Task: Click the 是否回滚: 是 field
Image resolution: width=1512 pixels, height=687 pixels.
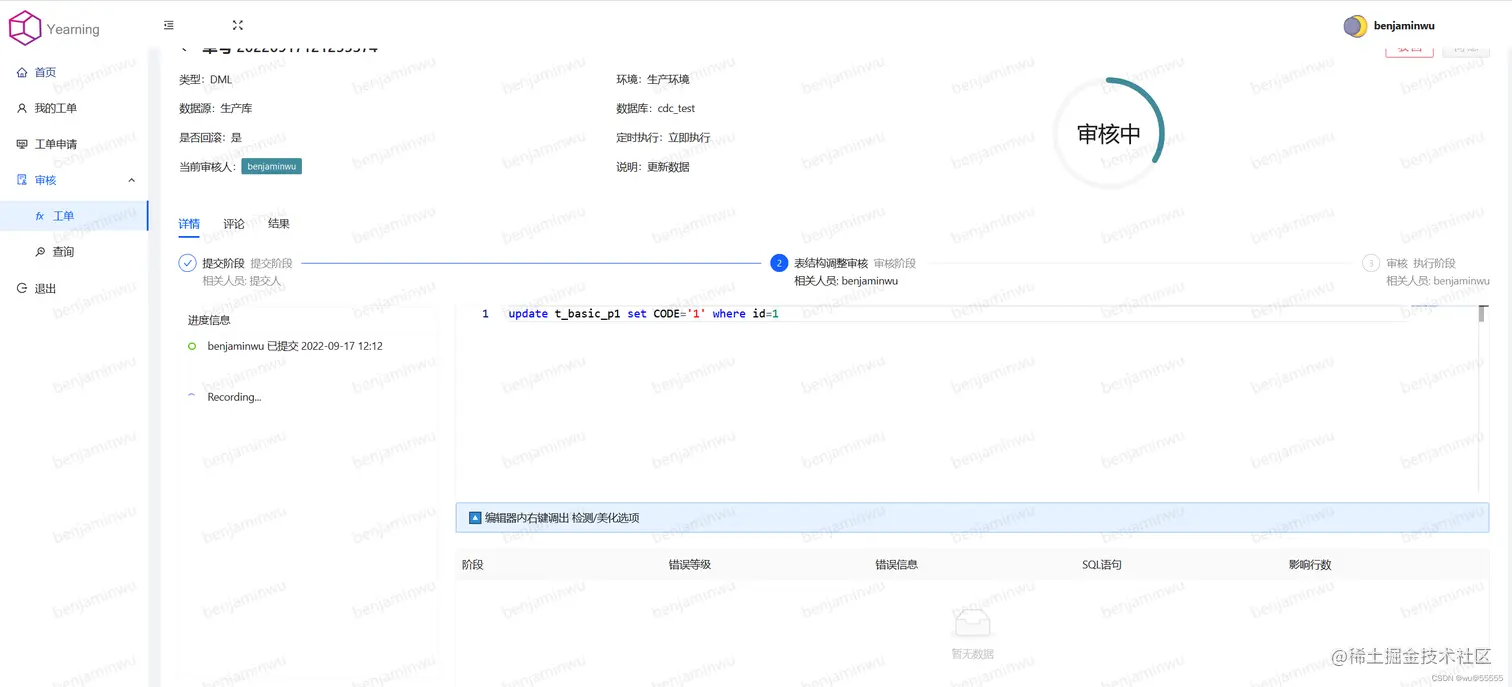Action: tap(210, 137)
